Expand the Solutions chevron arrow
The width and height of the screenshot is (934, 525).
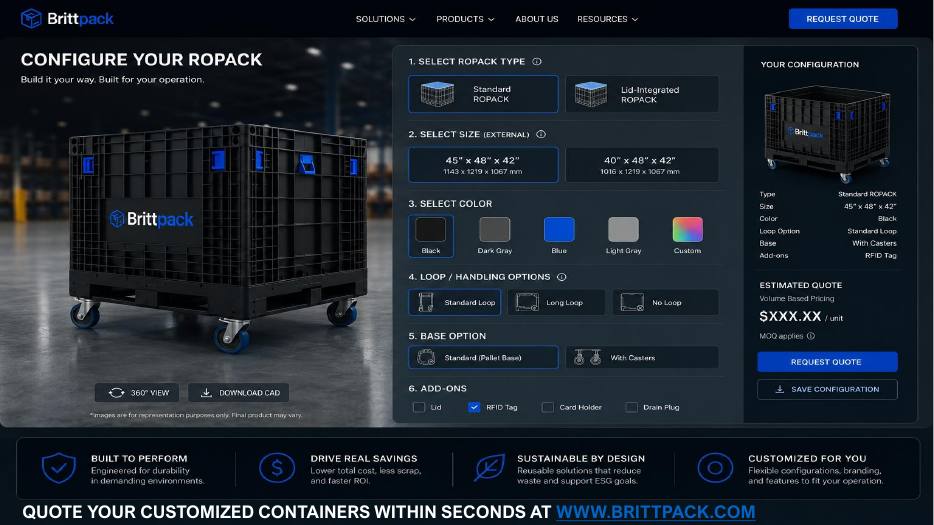[412, 20]
